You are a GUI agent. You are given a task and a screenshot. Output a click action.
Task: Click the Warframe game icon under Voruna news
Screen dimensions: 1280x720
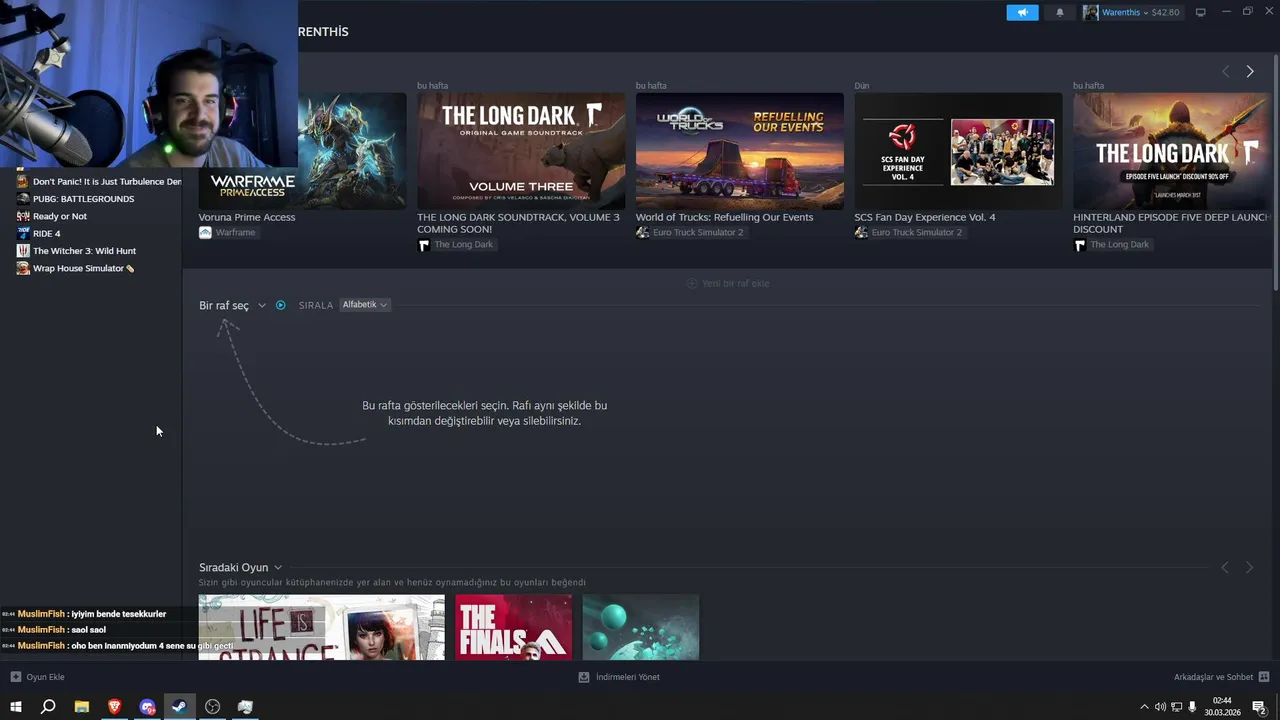click(205, 232)
